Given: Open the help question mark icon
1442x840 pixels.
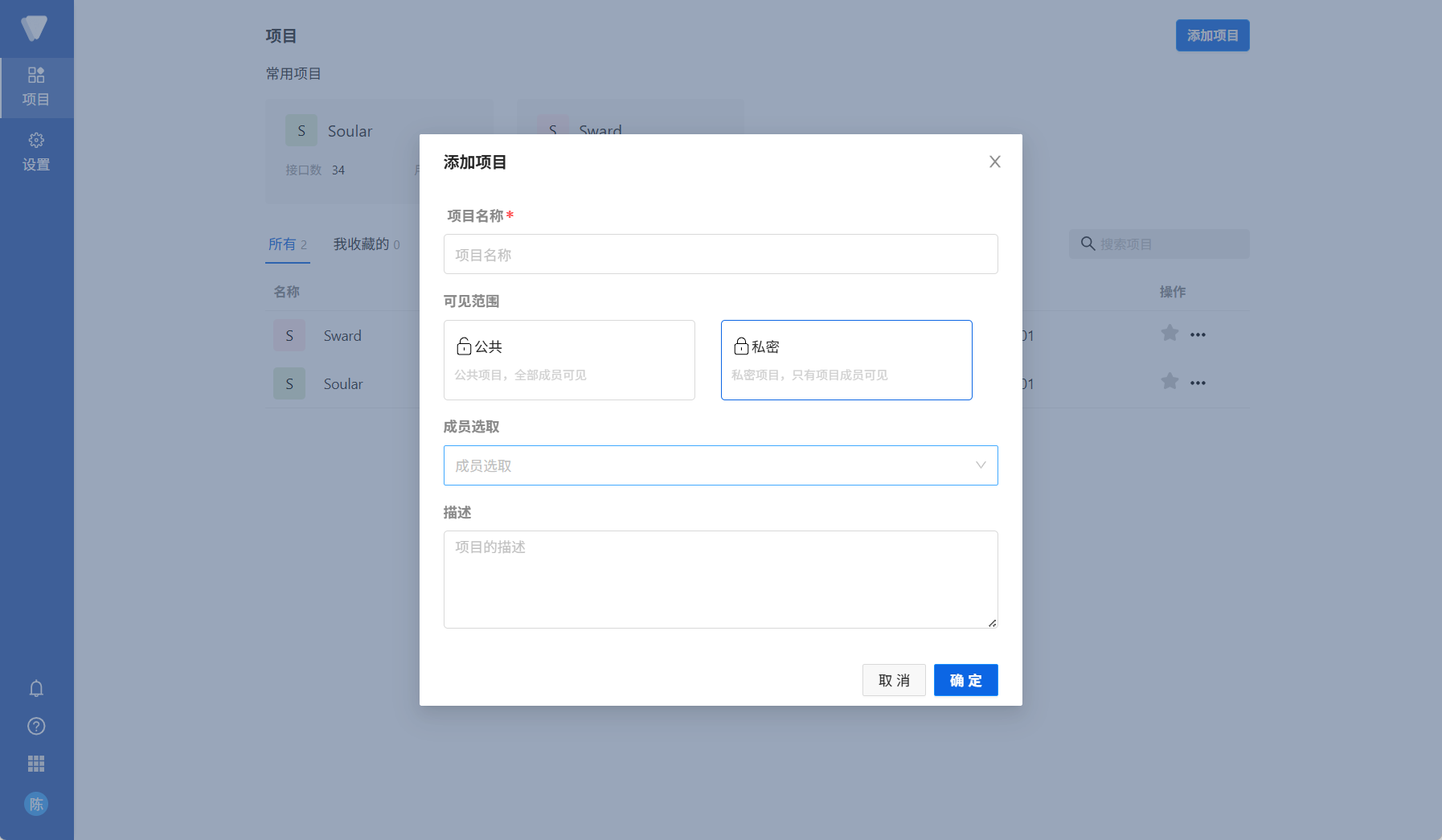Looking at the screenshot, I should click(36, 726).
